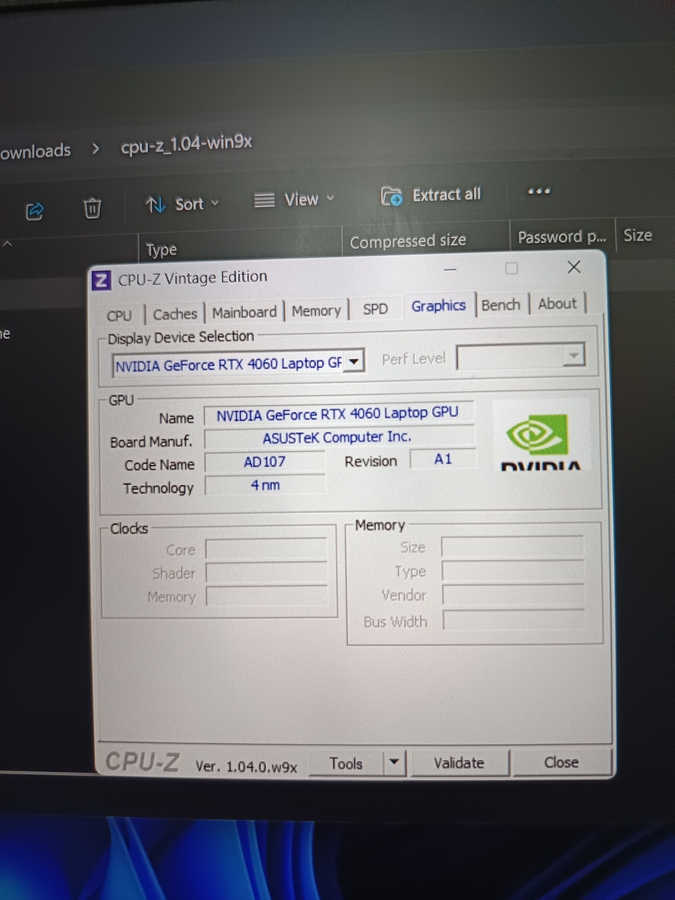Click the share icon in Explorer toolbar
This screenshot has height=900, width=675.
click(x=35, y=210)
